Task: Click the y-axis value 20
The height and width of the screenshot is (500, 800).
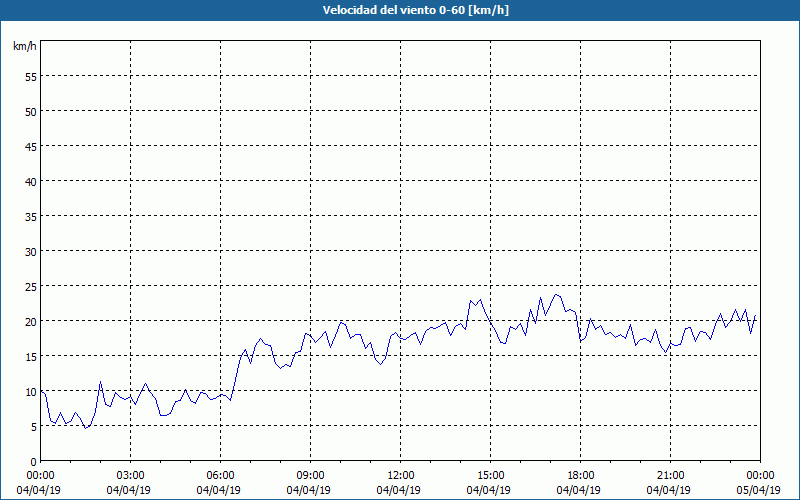Action: [31, 321]
